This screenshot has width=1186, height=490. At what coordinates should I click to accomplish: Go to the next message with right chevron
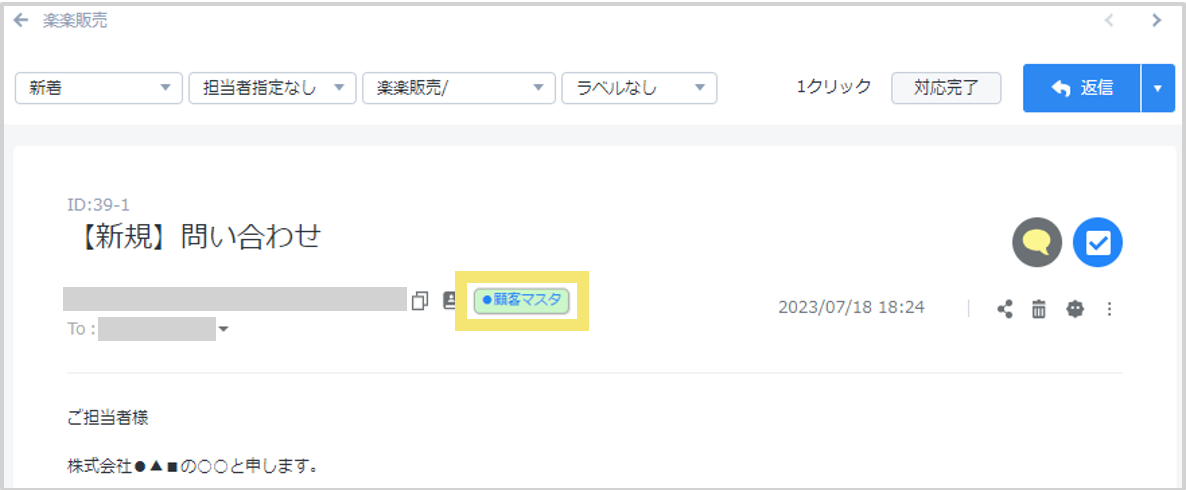1157,20
